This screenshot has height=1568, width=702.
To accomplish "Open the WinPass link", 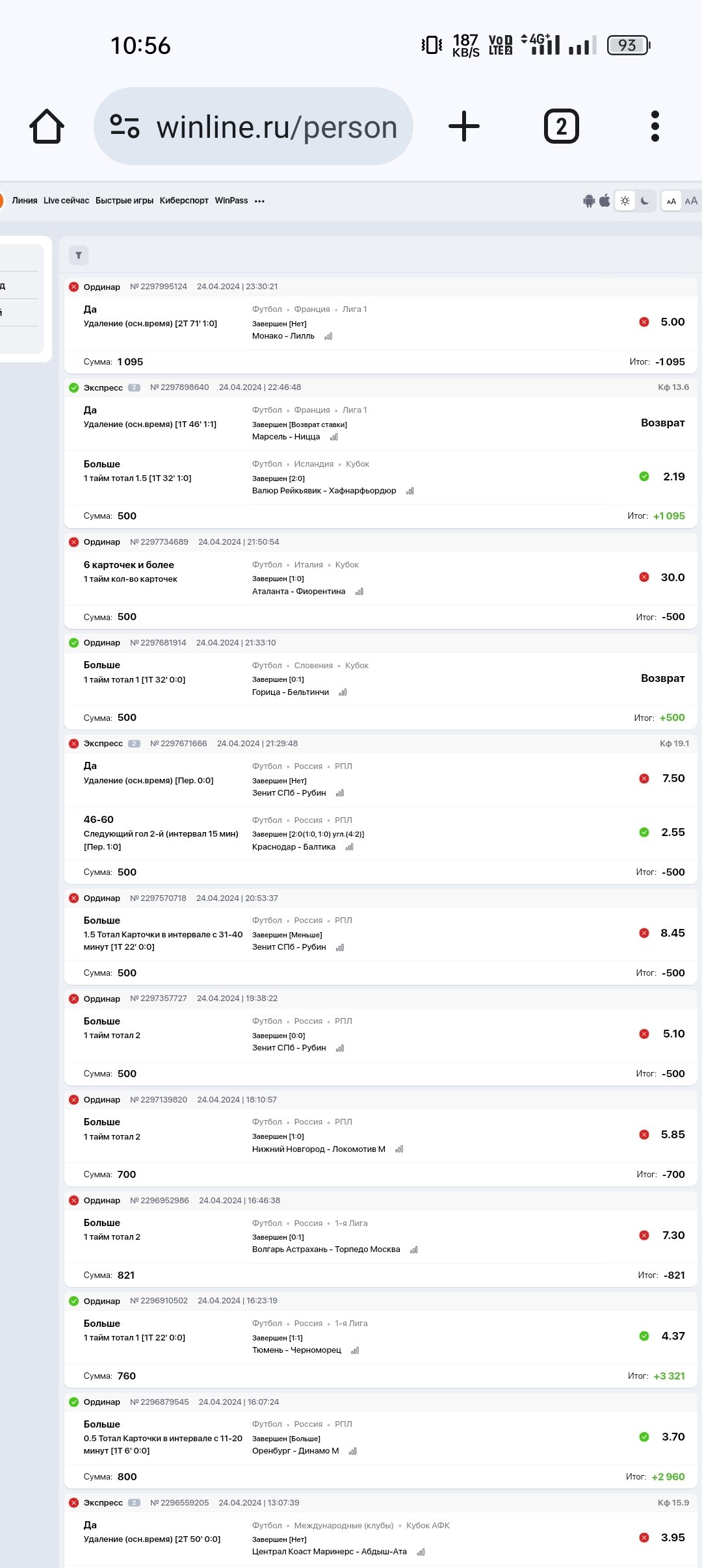I will click(231, 201).
